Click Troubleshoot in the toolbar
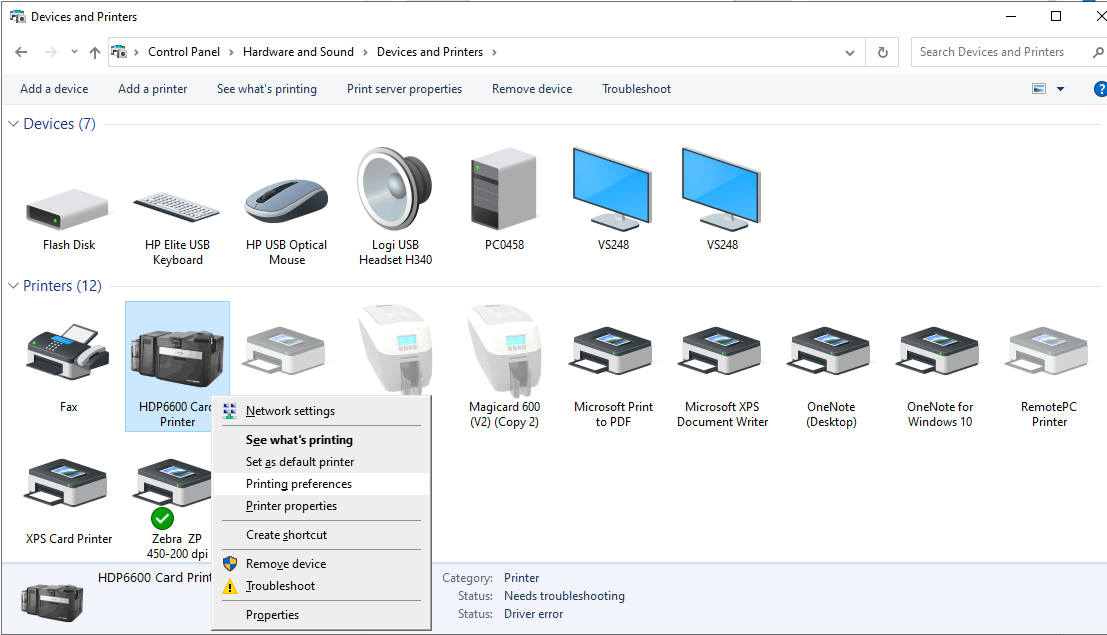Screen dimensions: 1107x635 pos(637,89)
